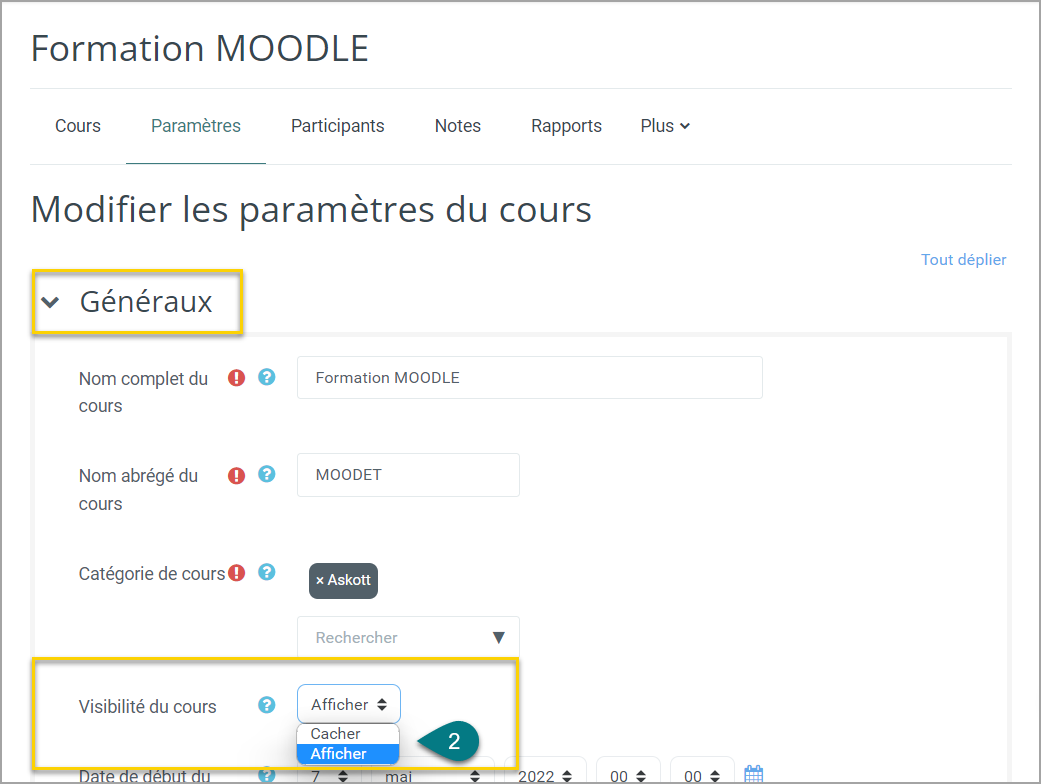Open help for Nom complet du cours
The image size is (1041, 784).
[267, 377]
